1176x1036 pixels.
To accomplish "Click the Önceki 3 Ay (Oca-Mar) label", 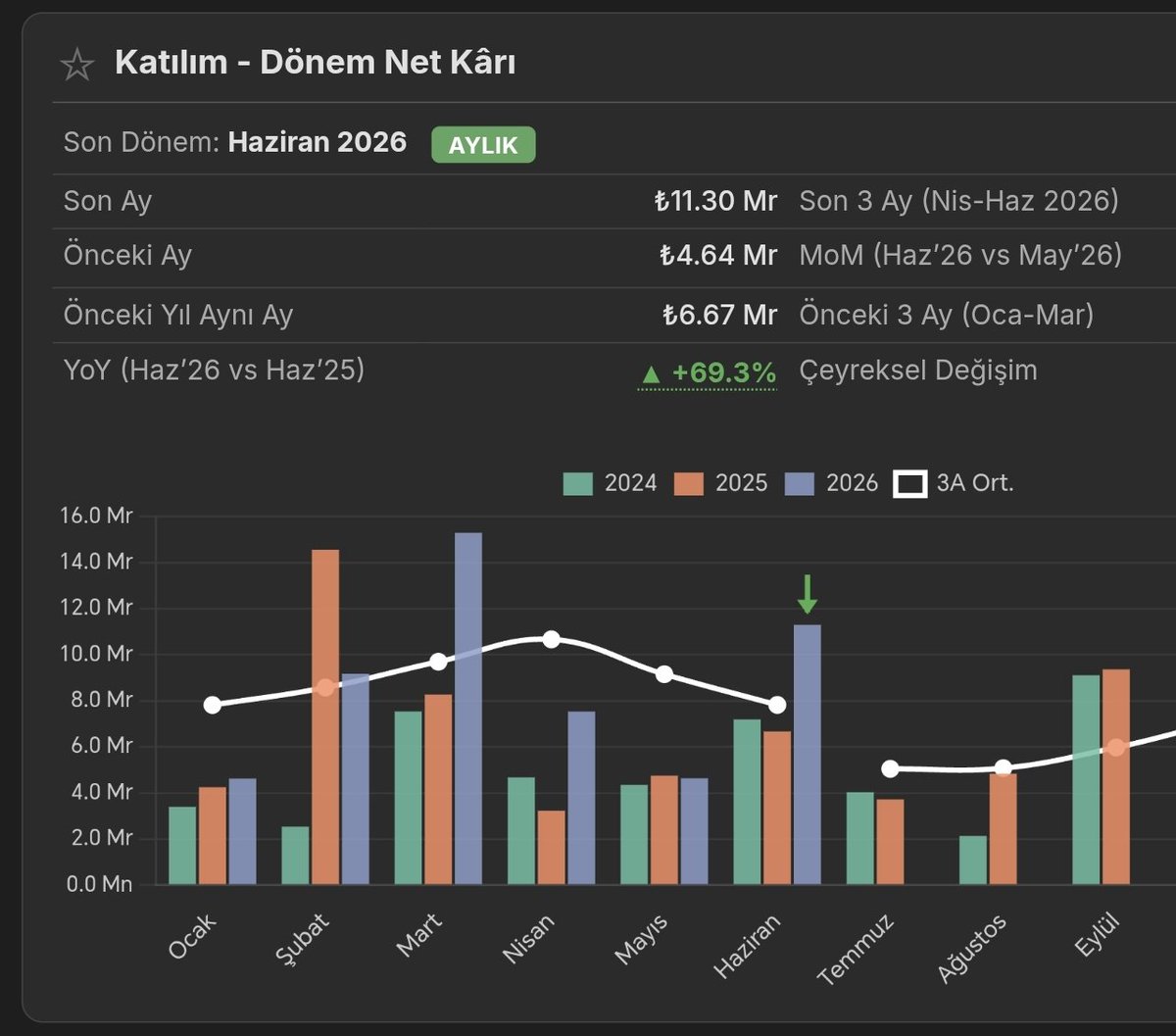I will [x=947, y=315].
